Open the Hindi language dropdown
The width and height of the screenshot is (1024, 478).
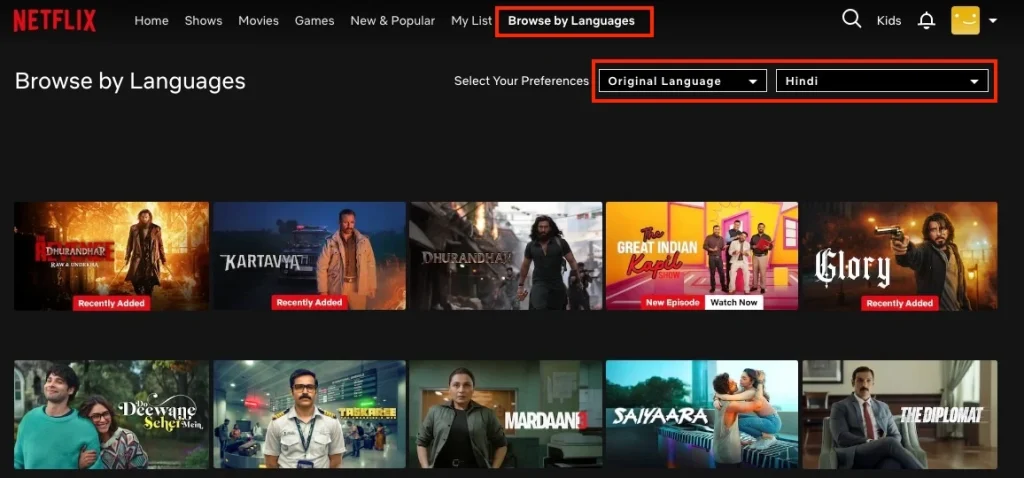pyautogui.click(x=882, y=81)
